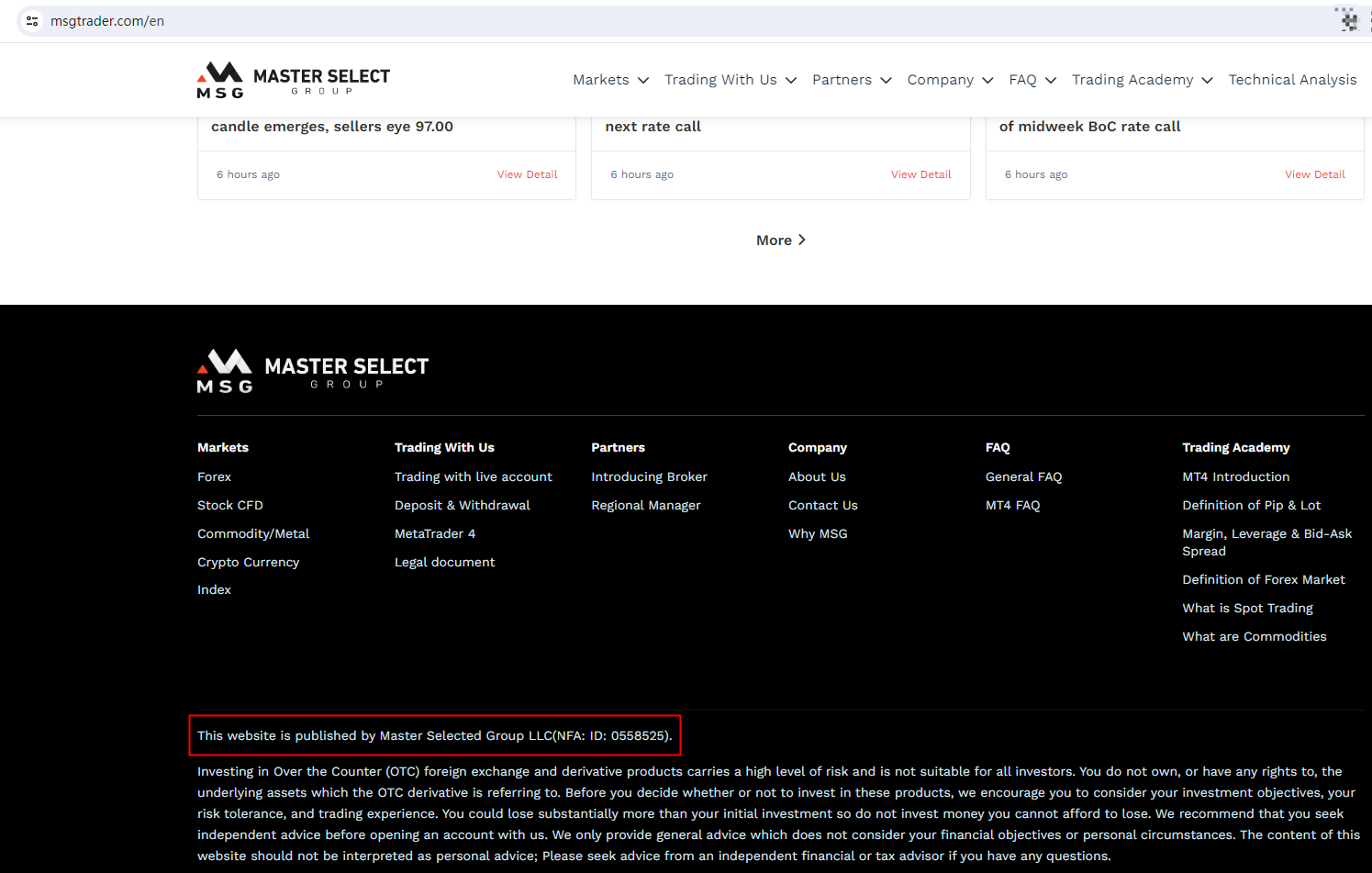Click the footer Markets column heading
1372x873 pixels.
223,448
